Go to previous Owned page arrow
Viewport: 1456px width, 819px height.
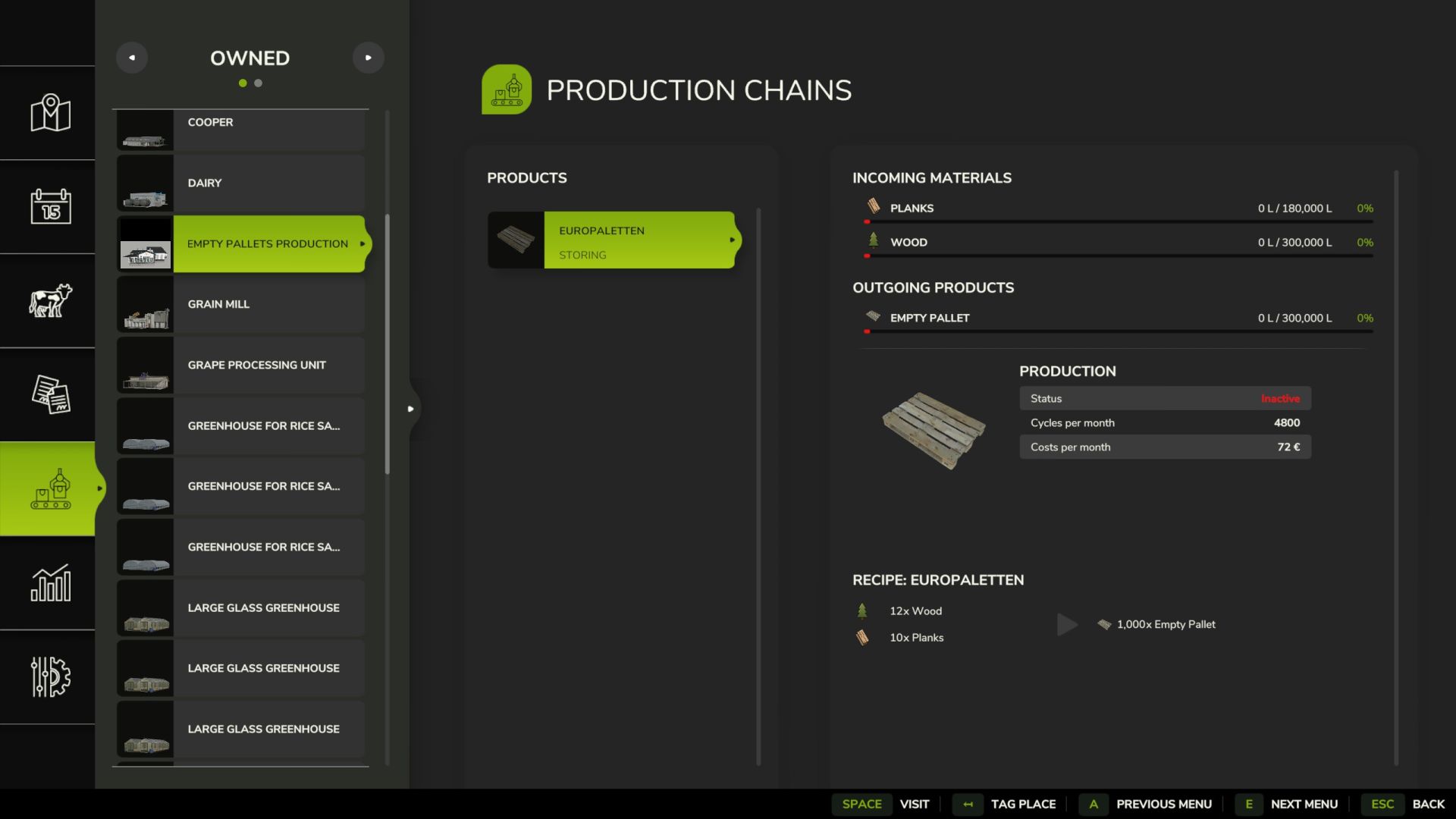click(x=132, y=58)
